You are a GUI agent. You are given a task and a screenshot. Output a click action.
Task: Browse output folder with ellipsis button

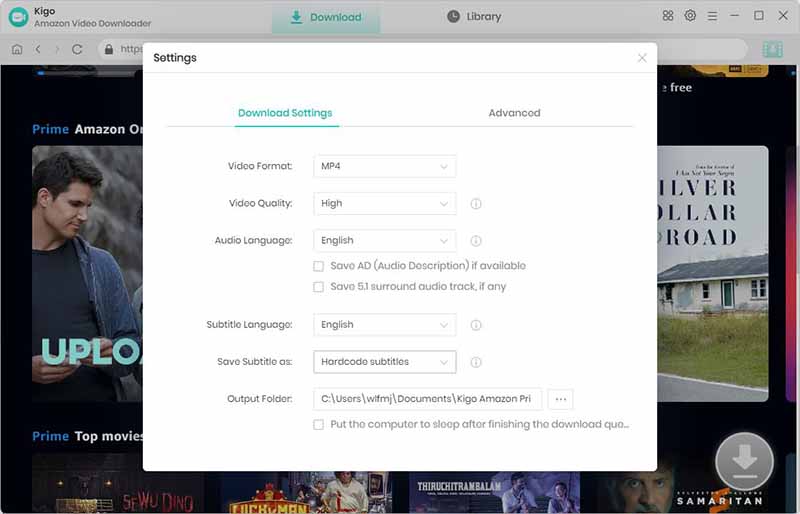point(560,399)
